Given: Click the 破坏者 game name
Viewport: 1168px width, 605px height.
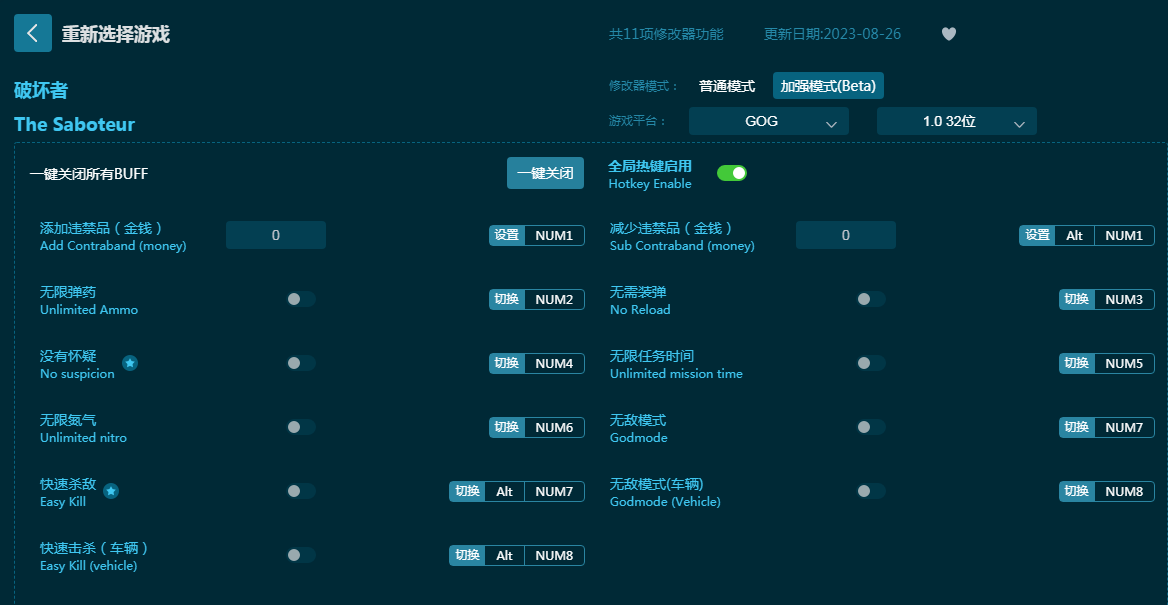Looking at the screenshot, I should (41, 91).
